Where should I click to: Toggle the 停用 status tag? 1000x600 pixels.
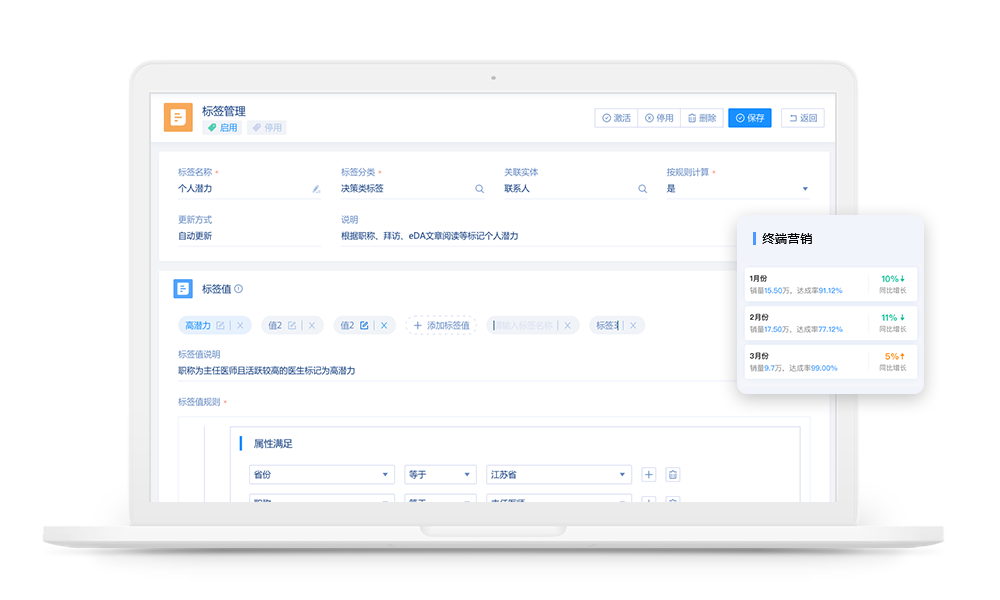pos(267,128)
